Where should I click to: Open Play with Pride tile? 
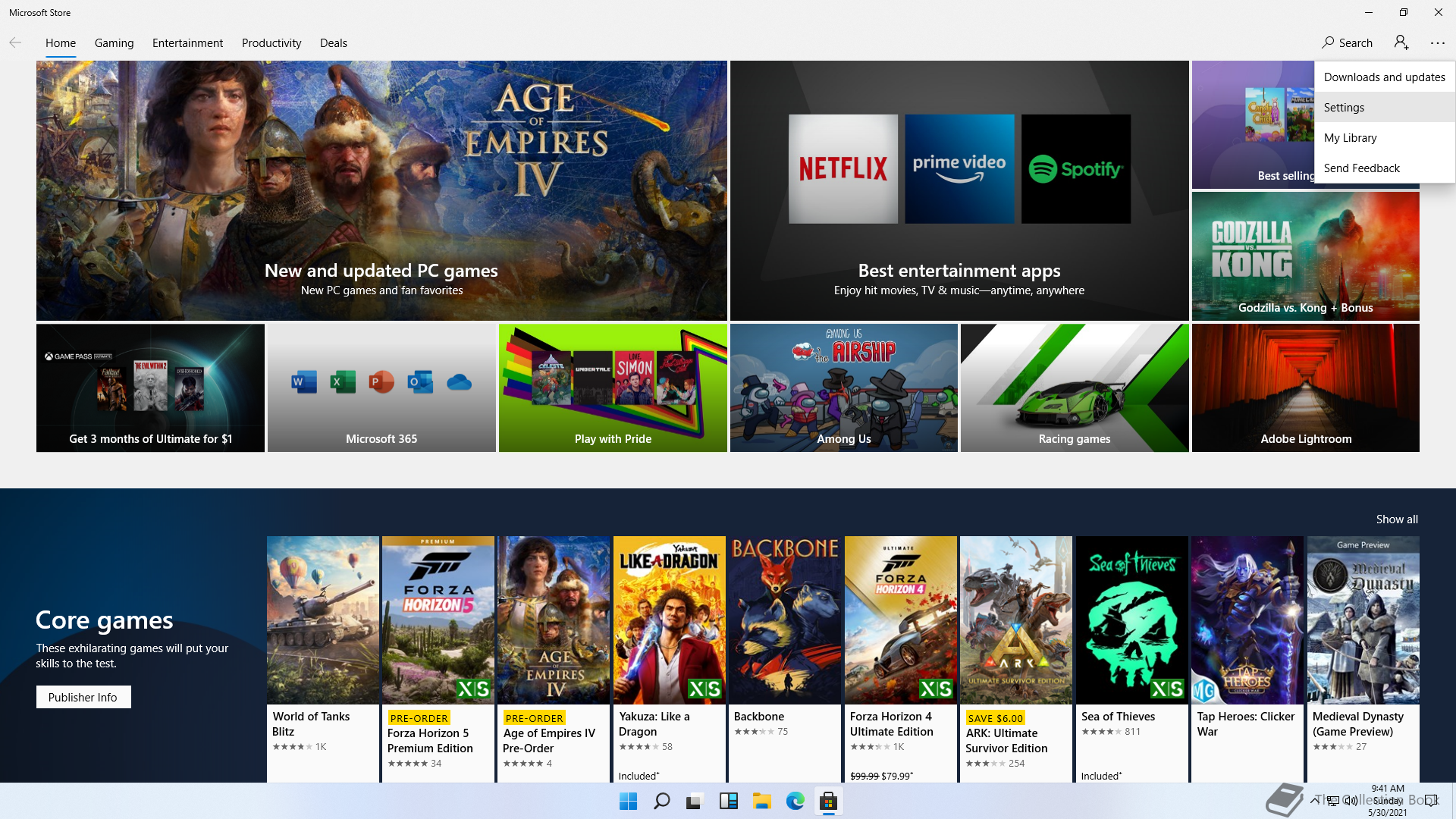(x=613, y=388)
